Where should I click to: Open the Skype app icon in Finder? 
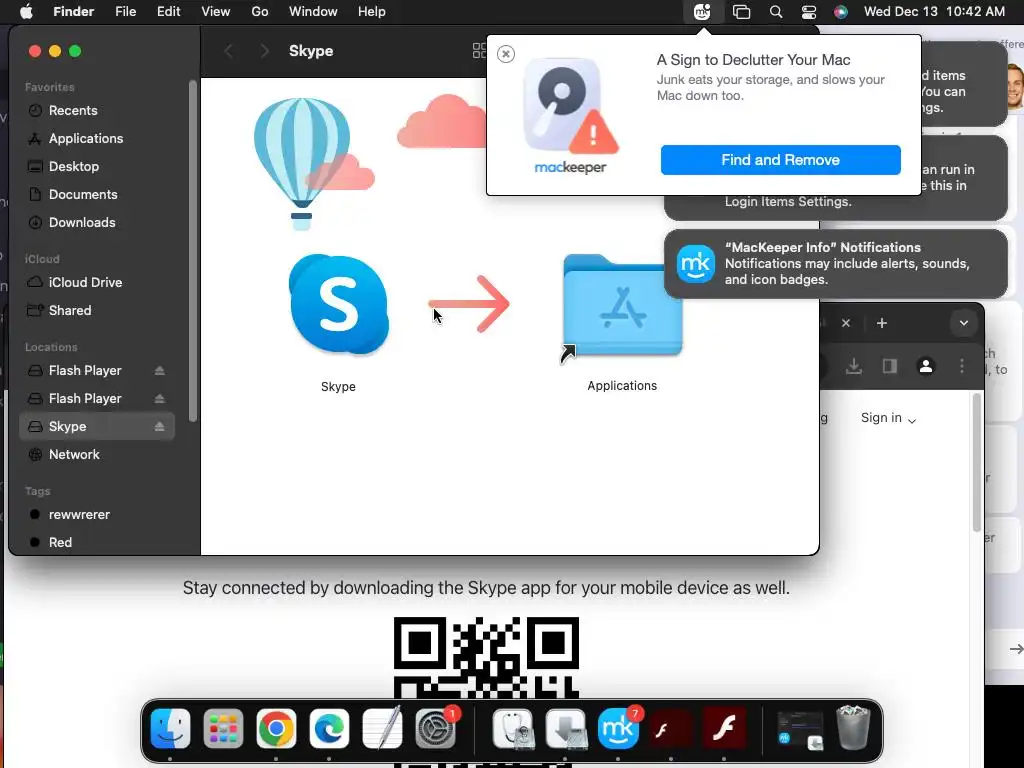[339, 304]
